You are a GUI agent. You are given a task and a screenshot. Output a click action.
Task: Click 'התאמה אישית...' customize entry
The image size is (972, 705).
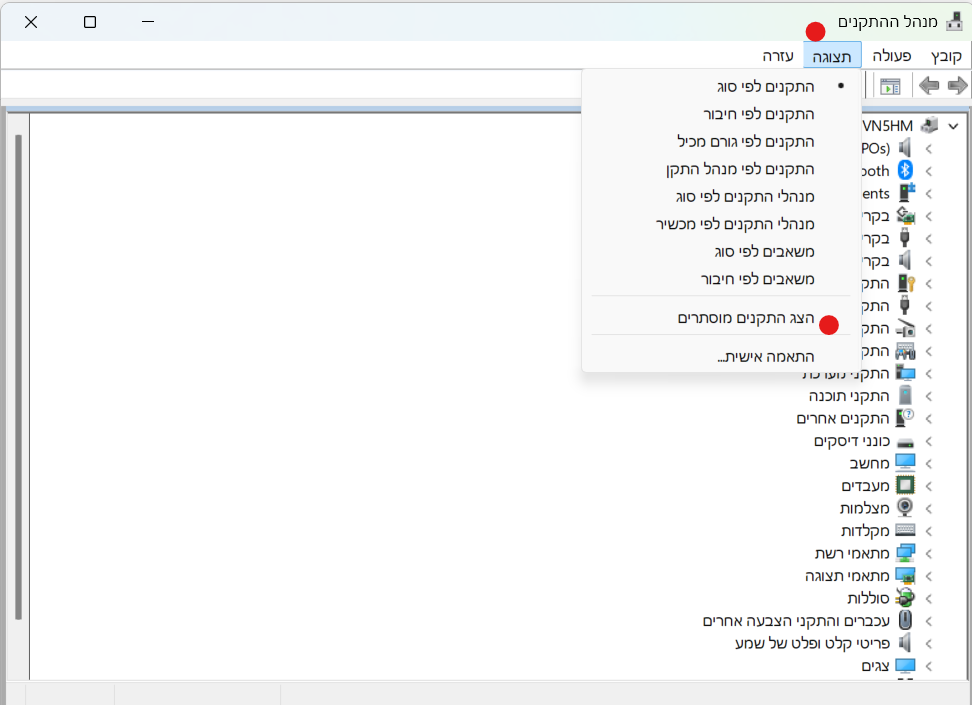pyautogui.click(x=765, y=356)
